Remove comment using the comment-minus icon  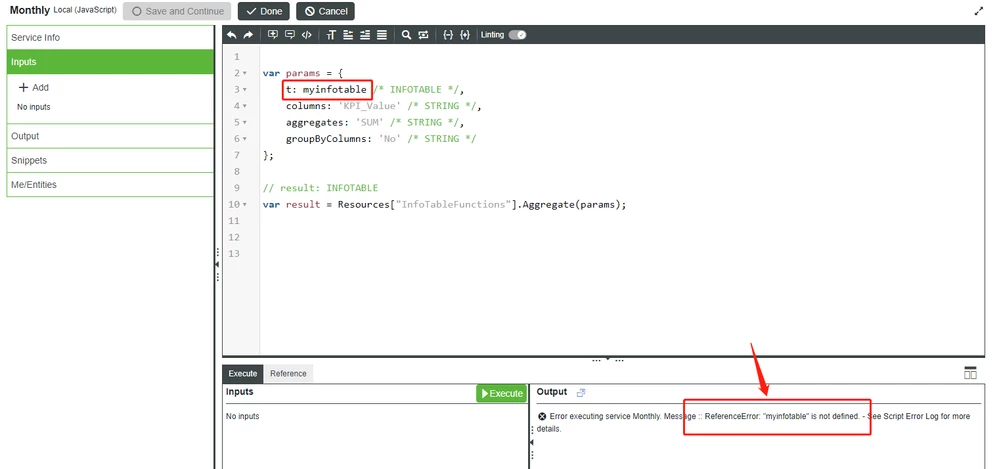click(290, 35)
